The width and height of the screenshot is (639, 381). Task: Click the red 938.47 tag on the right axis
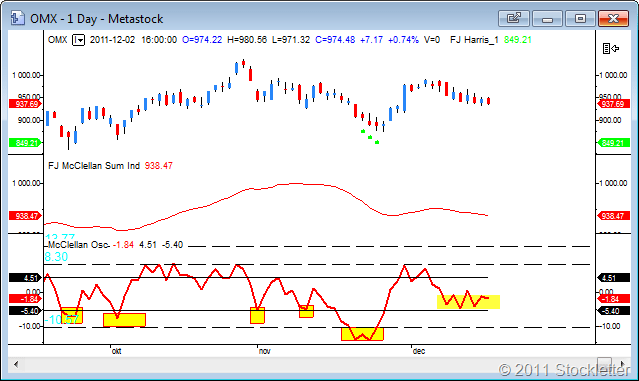[613, 216]
